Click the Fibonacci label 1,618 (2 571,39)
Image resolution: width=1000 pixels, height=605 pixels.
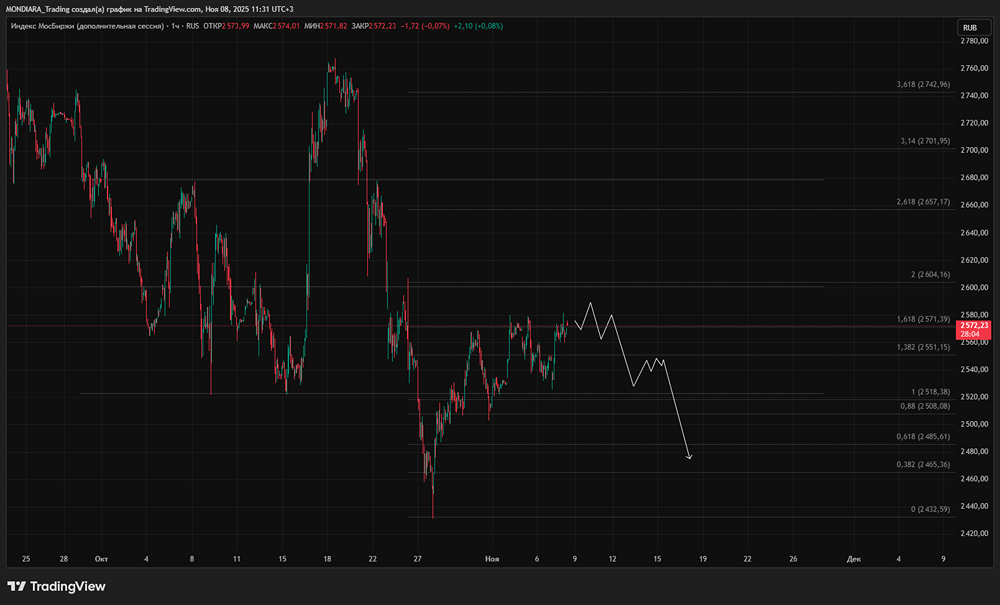click(923, 319)
